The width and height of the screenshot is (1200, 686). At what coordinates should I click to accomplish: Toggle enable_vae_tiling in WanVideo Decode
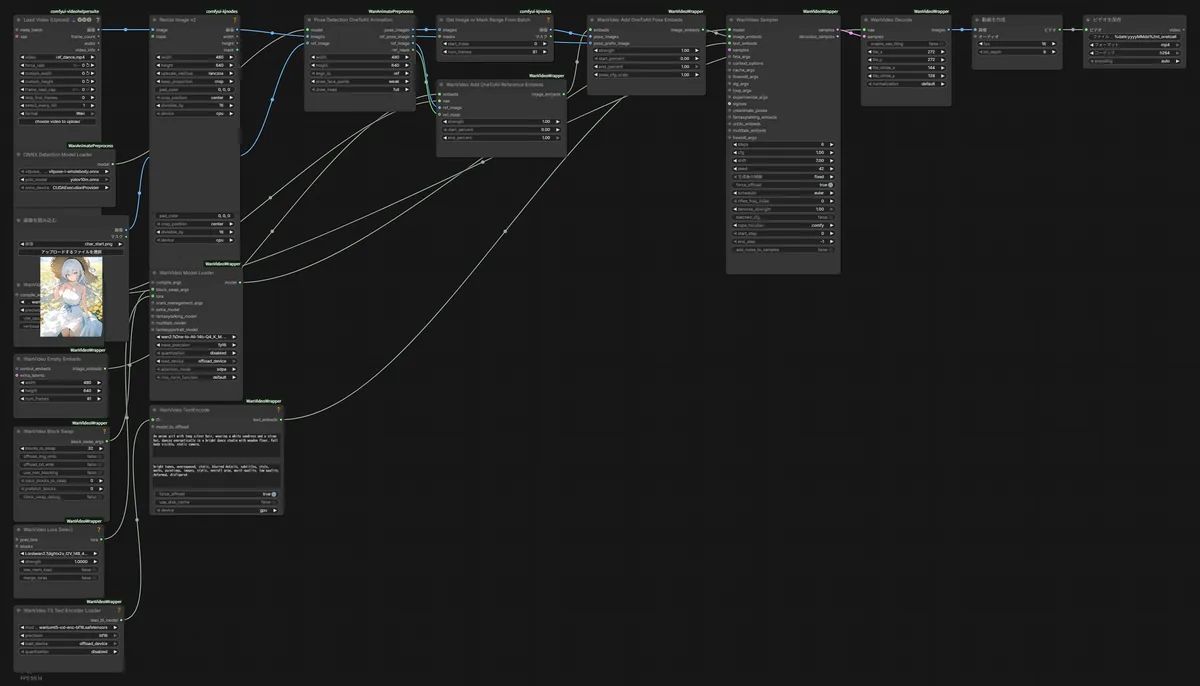pyautogui.click(x=907, y=44)
